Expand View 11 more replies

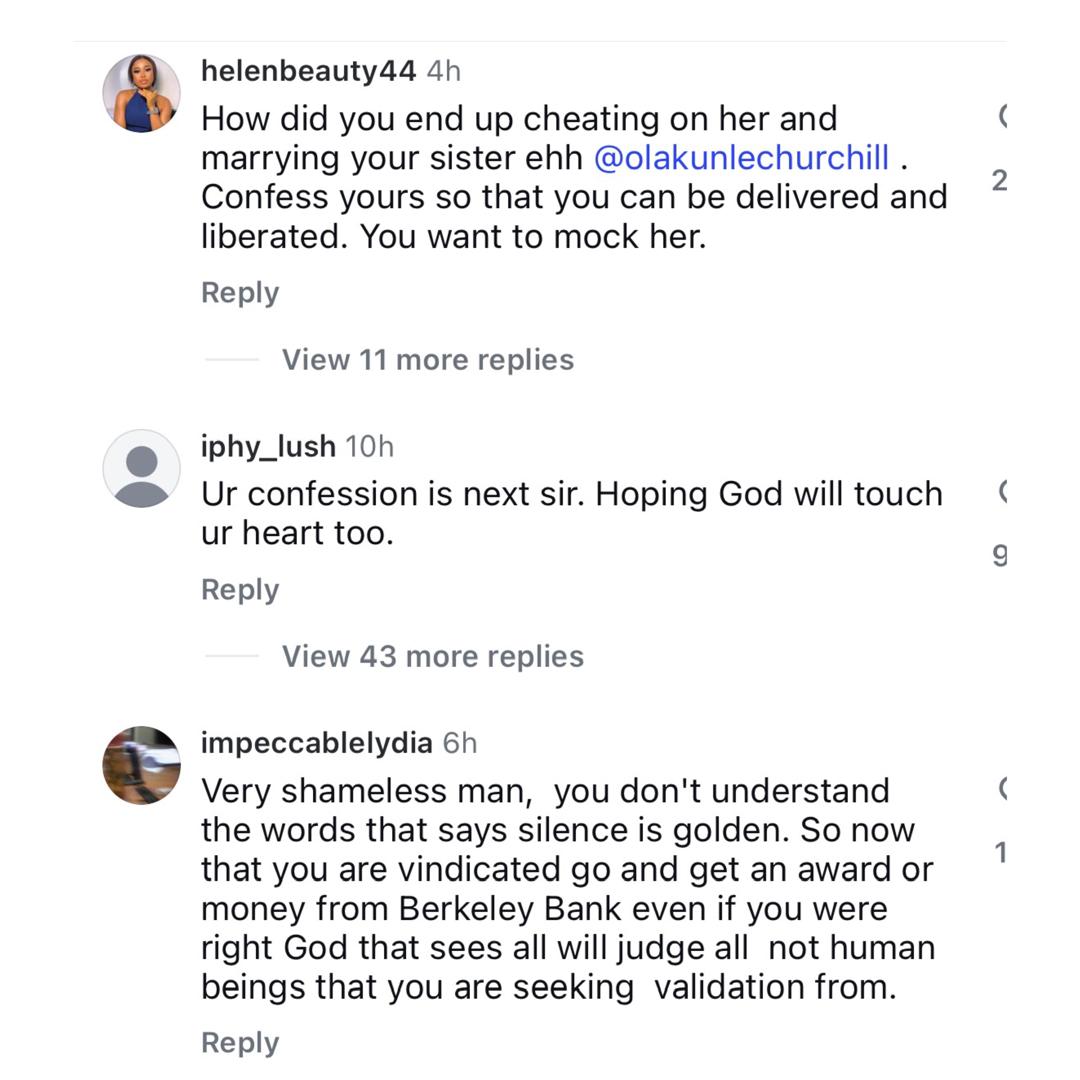pyautogui.click(x=427, y=360)
